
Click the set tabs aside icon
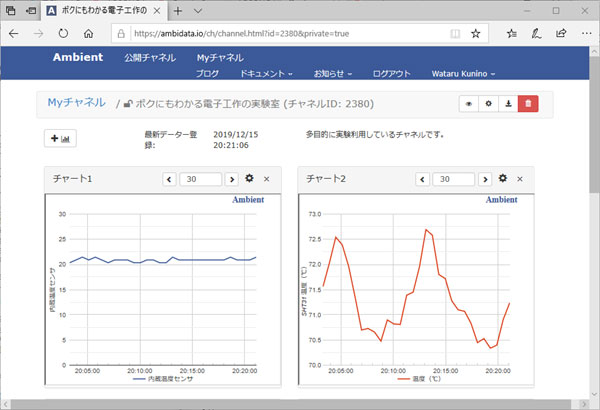pyautogui.click(x=31, y=11)
